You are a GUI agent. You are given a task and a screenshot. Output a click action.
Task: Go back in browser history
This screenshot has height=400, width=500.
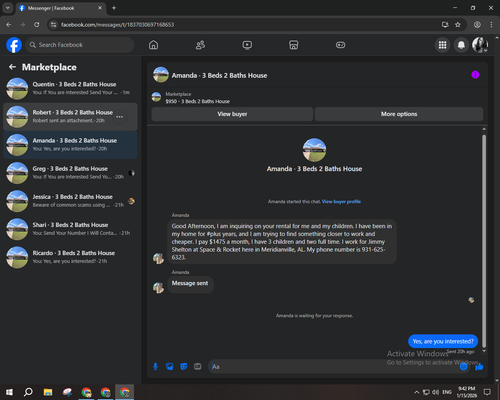(9, 25)
